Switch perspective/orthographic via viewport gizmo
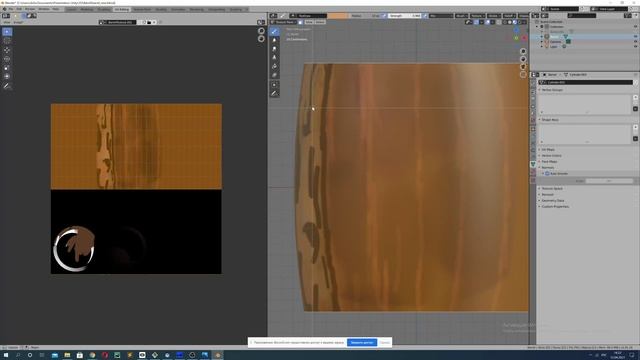Screen dimensions: 640x360 (523, 75)
